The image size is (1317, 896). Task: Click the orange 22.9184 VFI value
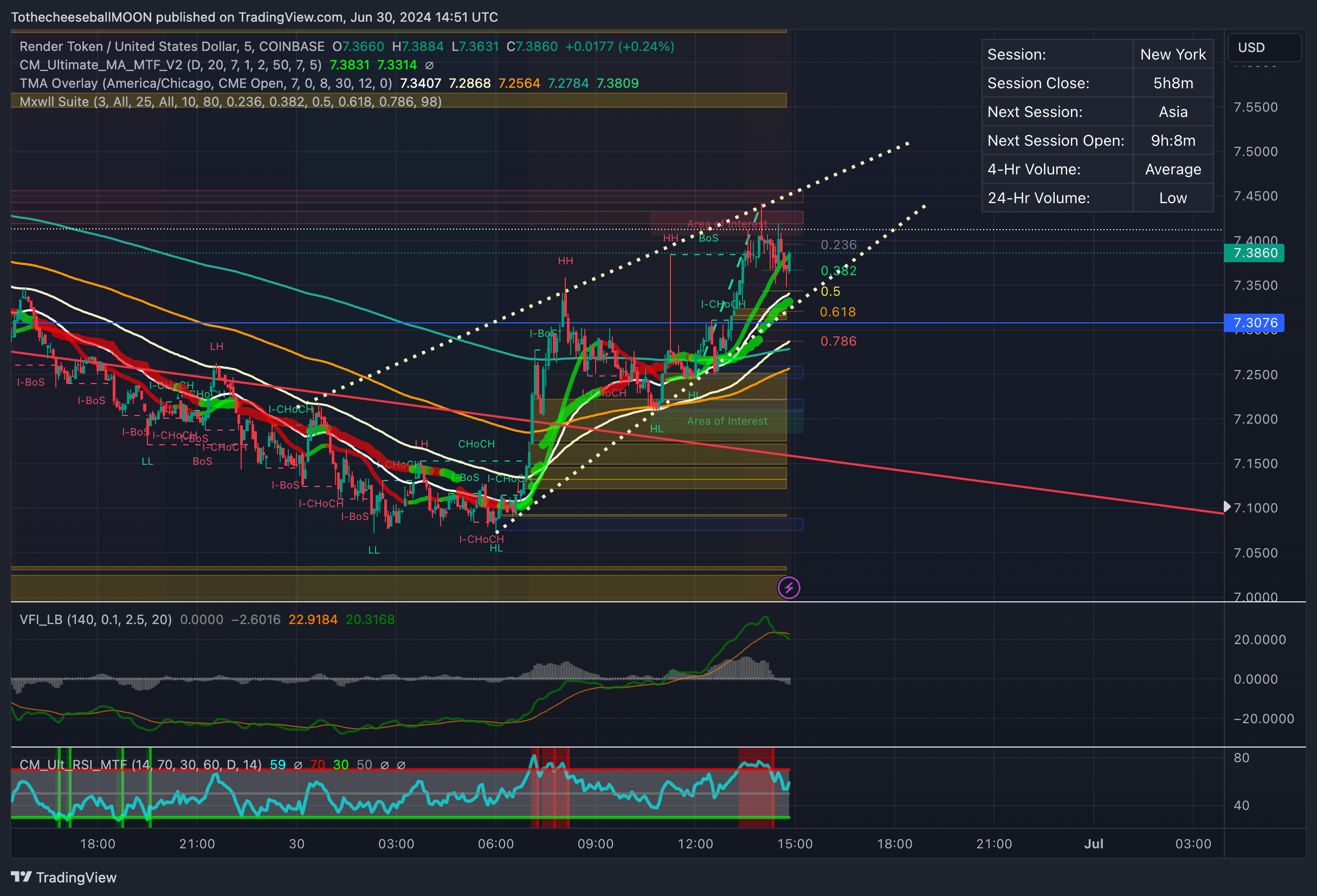point(313,620)
